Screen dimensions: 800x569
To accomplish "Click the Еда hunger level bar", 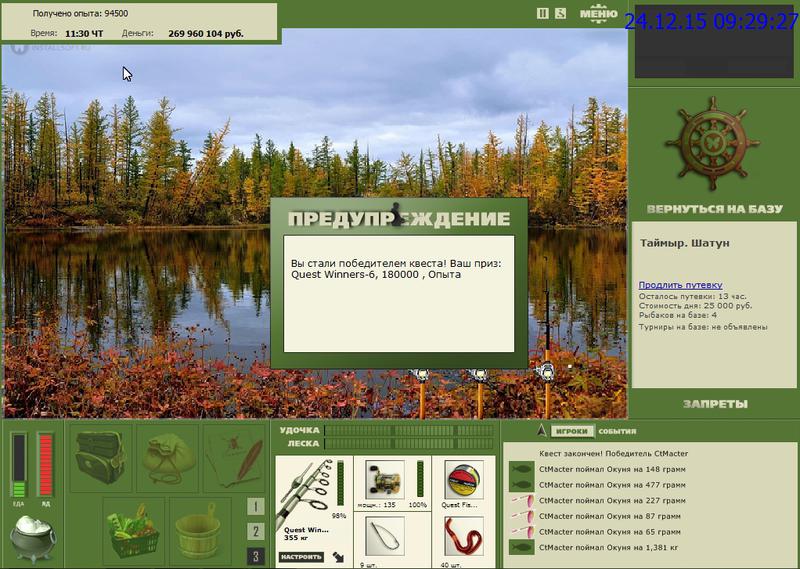I will 19,465.
